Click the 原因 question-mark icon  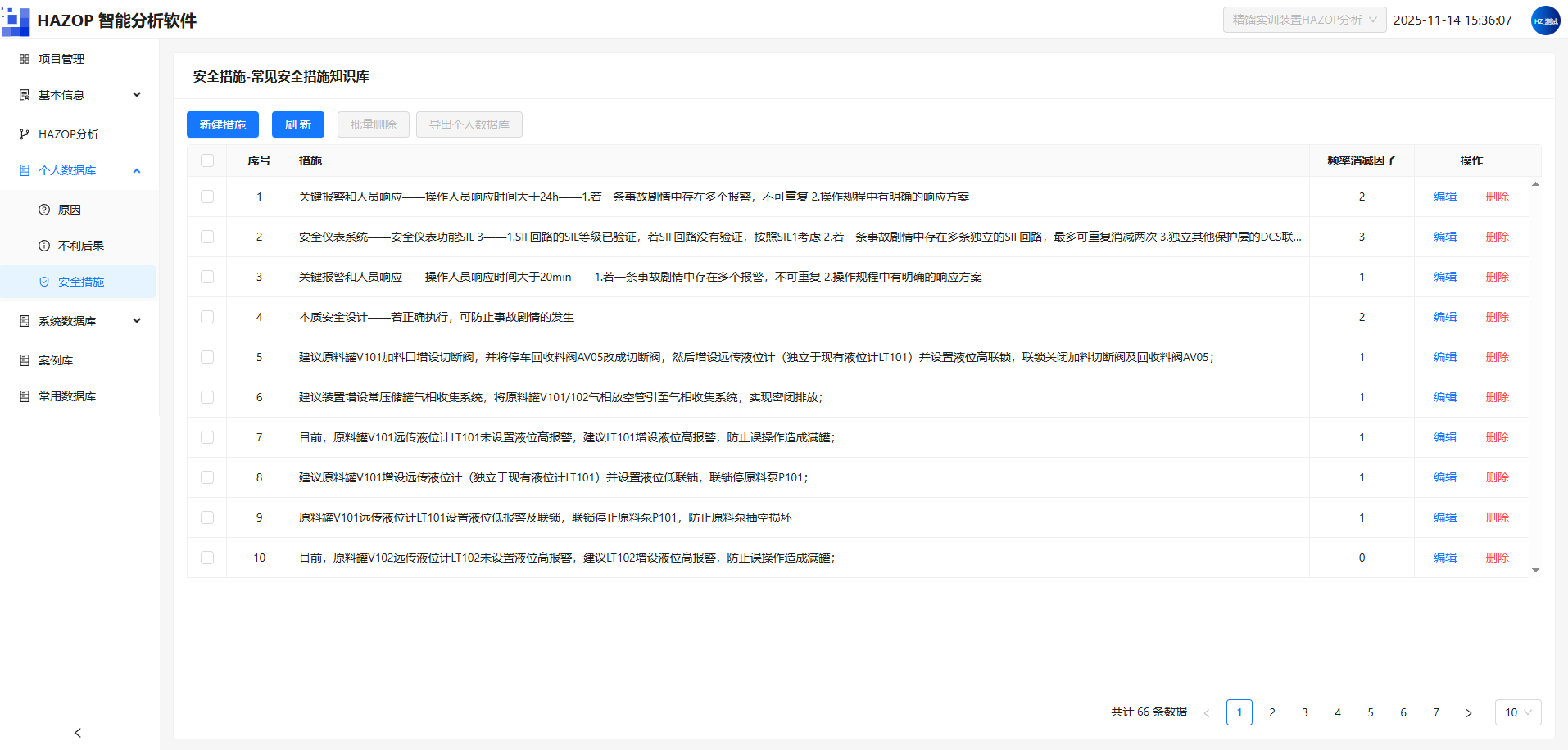pyautogui.click(x=44, y=210)
